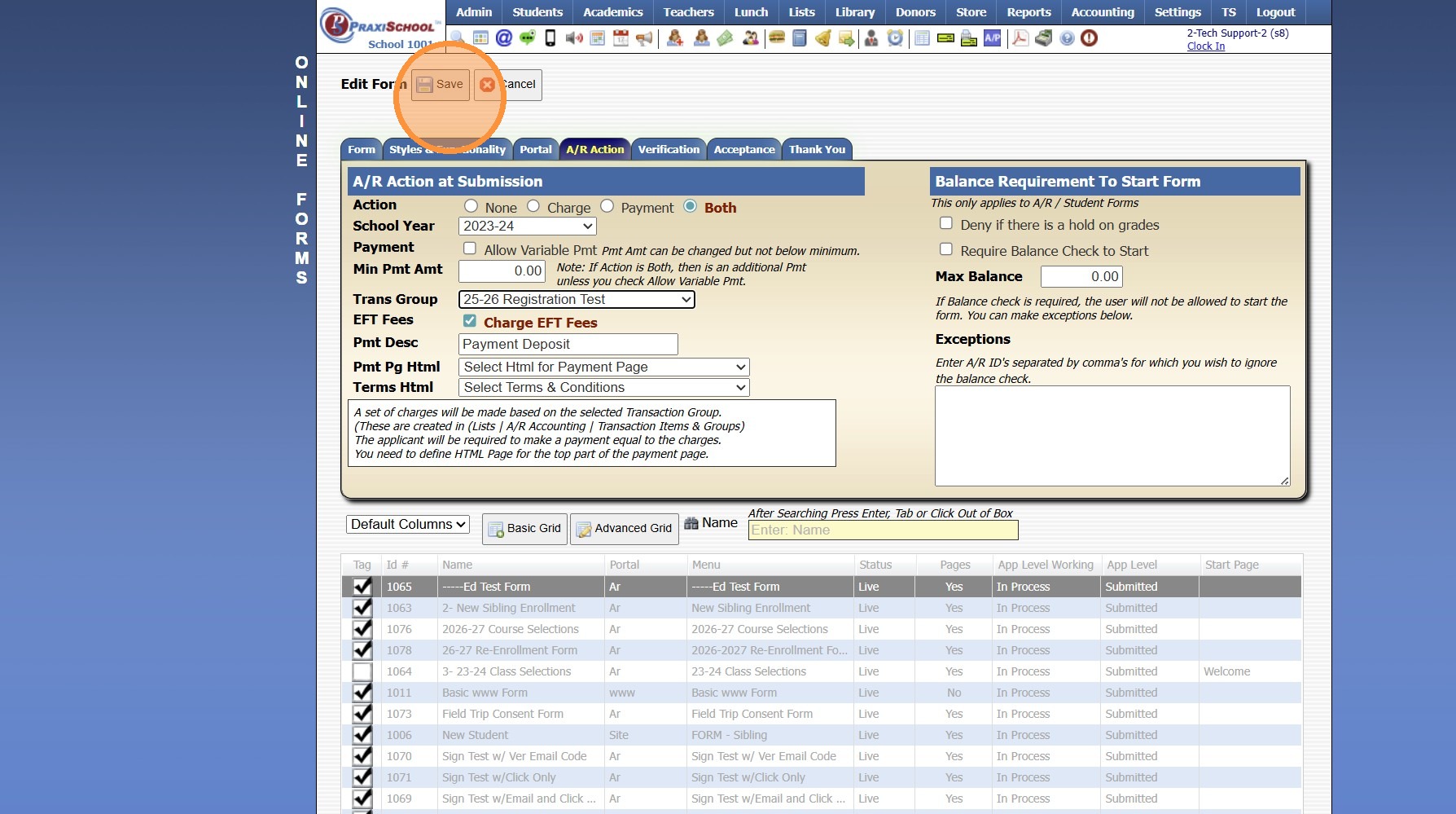This screenshot has height=814, width=1456.
Task: Expand the Trans Group dropdown
Action: 577,300
